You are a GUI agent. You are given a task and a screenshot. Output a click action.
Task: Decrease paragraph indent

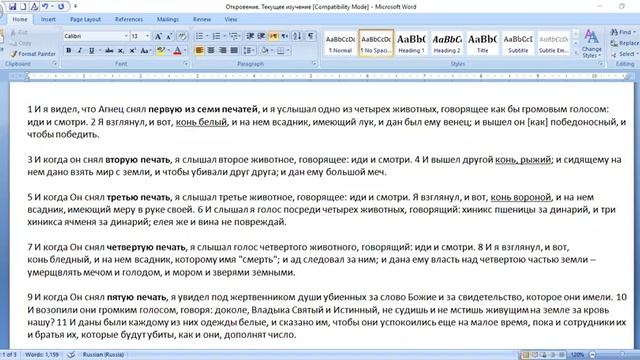coord(250,36)
